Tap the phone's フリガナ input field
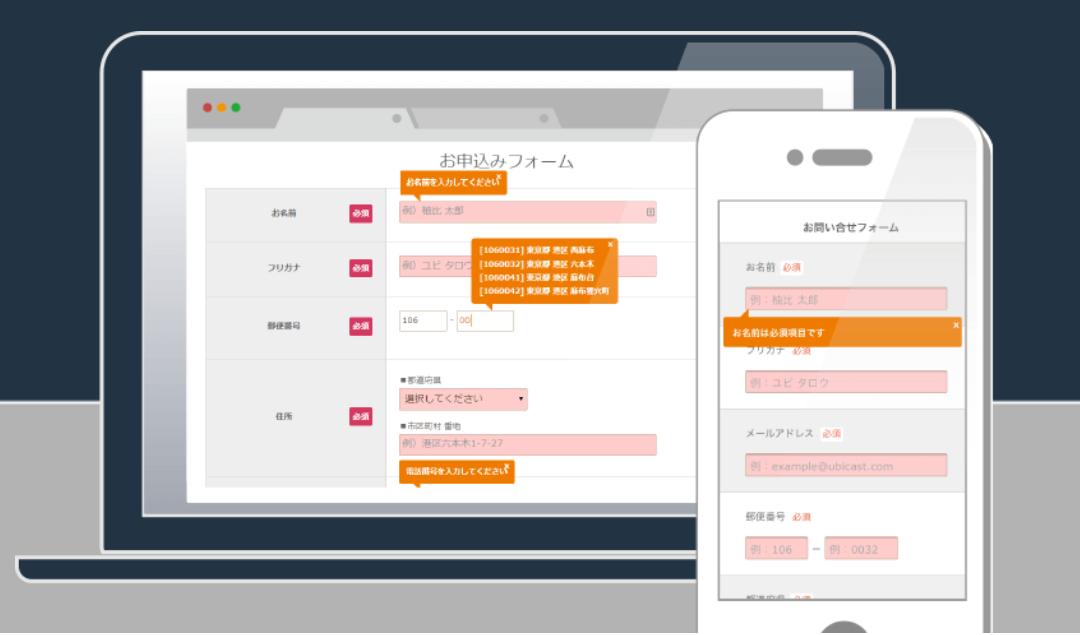 (845, 382)
